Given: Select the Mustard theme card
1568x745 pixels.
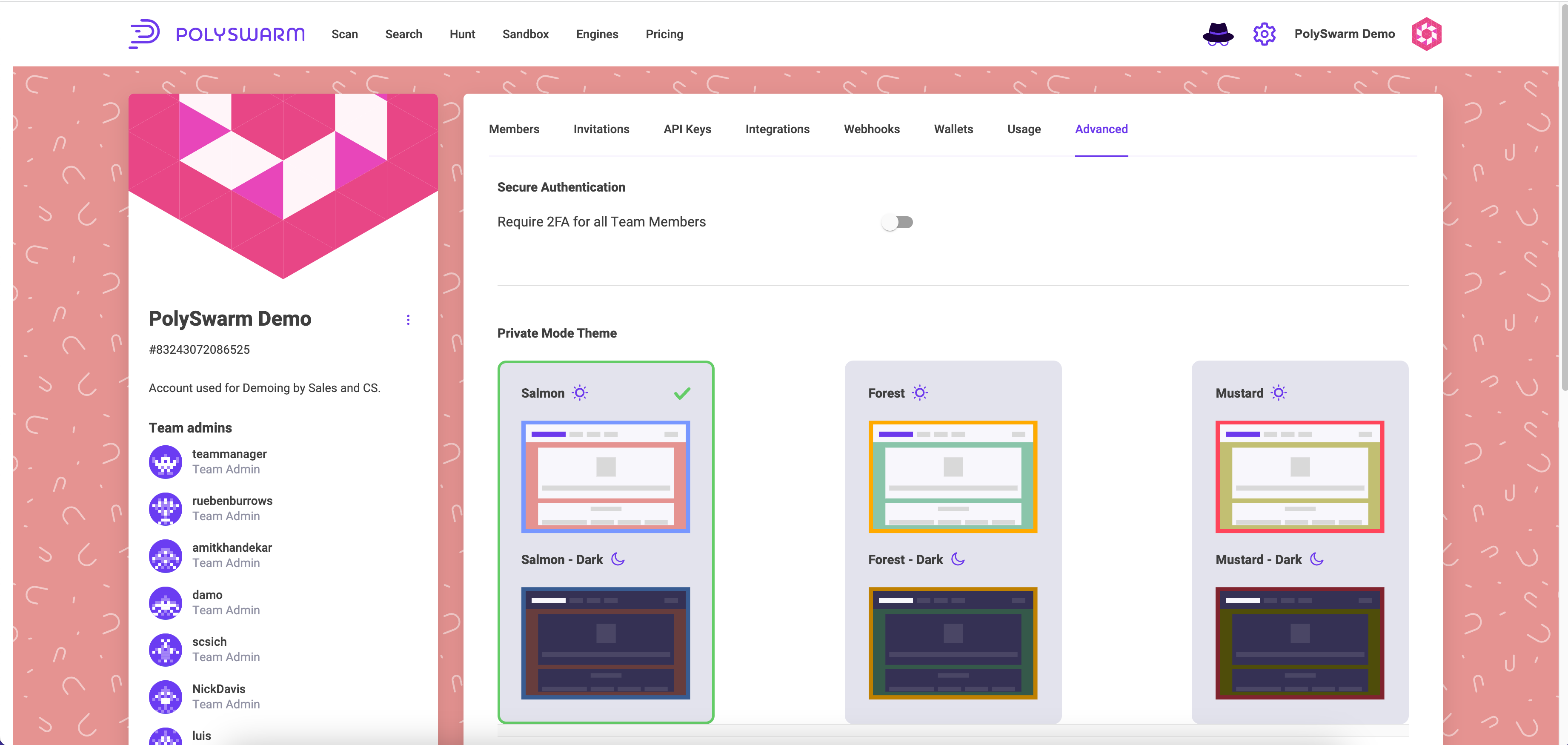Looking at the screenshot, I should coord(1299,476).
